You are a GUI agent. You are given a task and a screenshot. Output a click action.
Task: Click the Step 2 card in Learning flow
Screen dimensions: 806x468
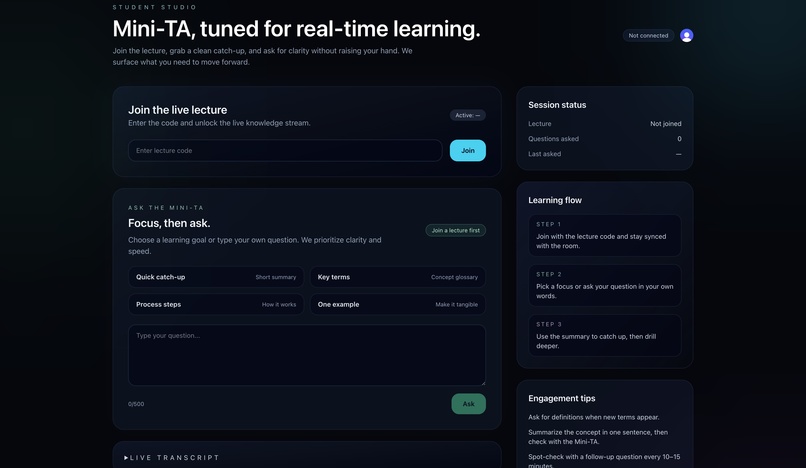(604, 285)
